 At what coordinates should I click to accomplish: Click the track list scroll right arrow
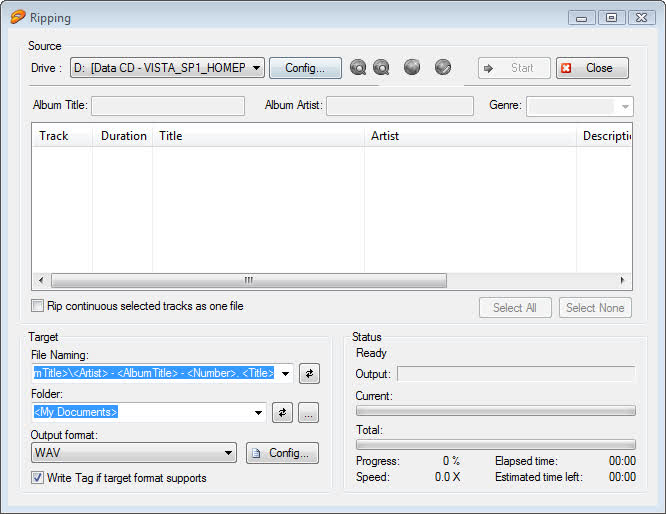622,280
